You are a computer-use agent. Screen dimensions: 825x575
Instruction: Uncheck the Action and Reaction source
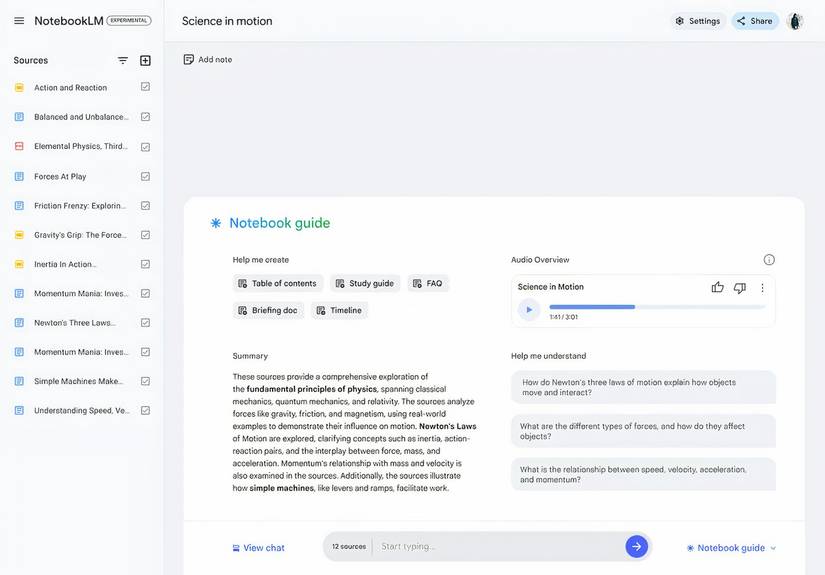(x=146, y=87)
